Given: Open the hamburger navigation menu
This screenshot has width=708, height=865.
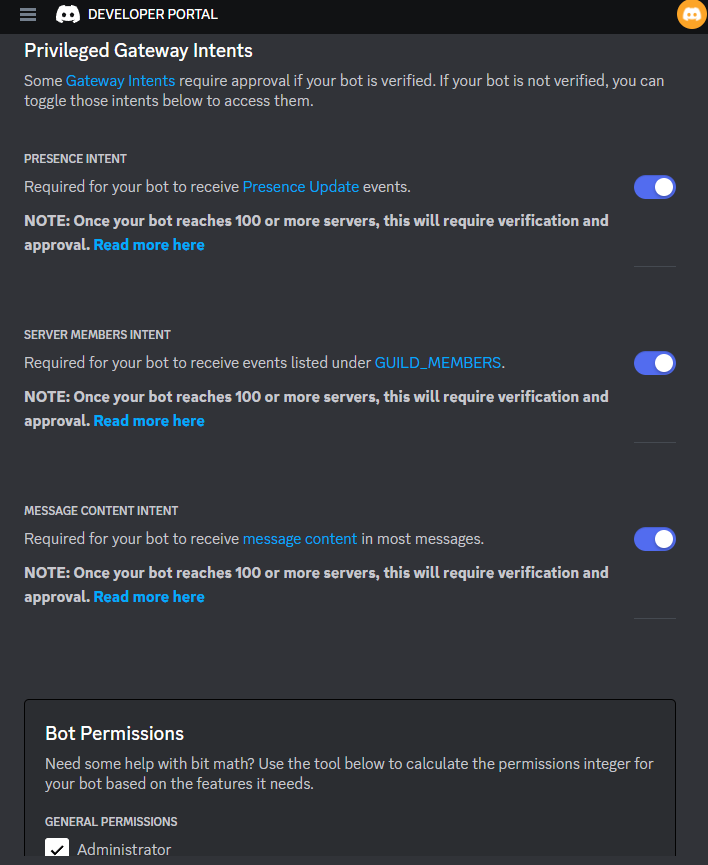Looking at the screenshot, I should coord(27,15).
